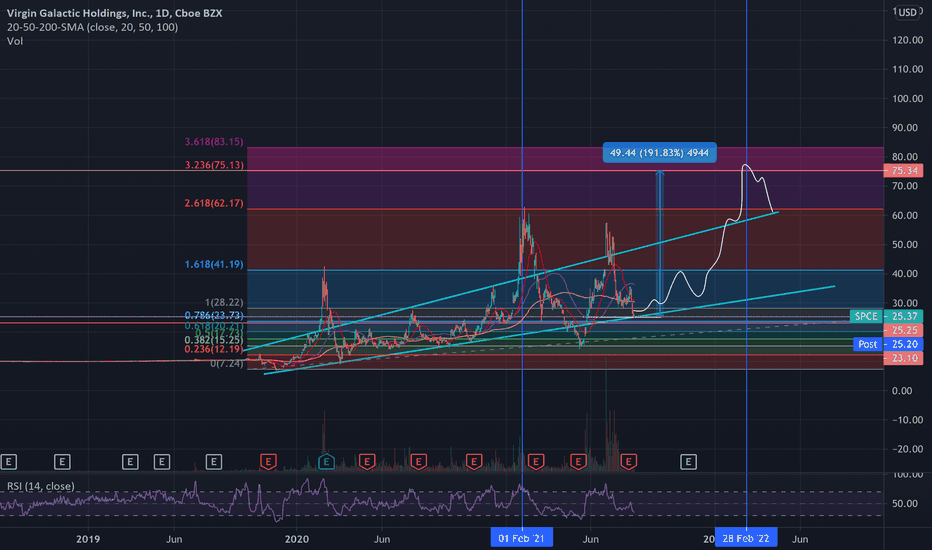Screen dimensions: 932x550
Task: Click the Virgin Galactic Holdings chart title
Action: click(x=115, y=13)
